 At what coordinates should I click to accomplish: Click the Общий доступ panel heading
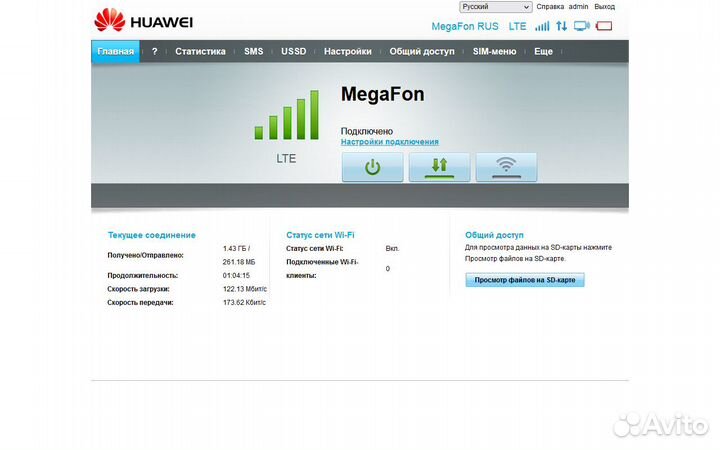pos(494,235)
